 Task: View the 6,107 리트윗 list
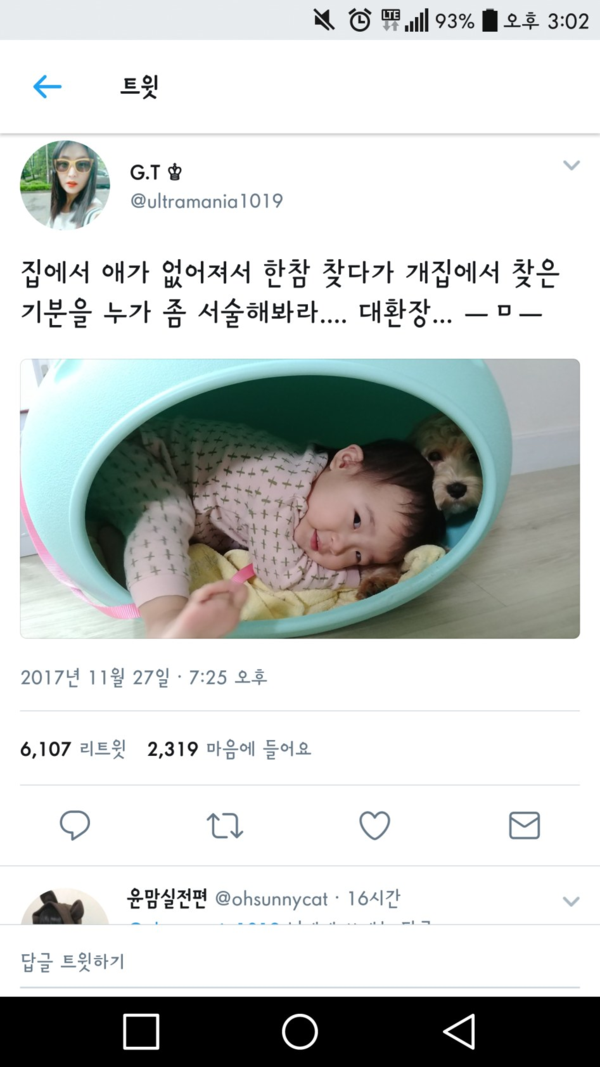pyautogui.click(x=73, y=749)
